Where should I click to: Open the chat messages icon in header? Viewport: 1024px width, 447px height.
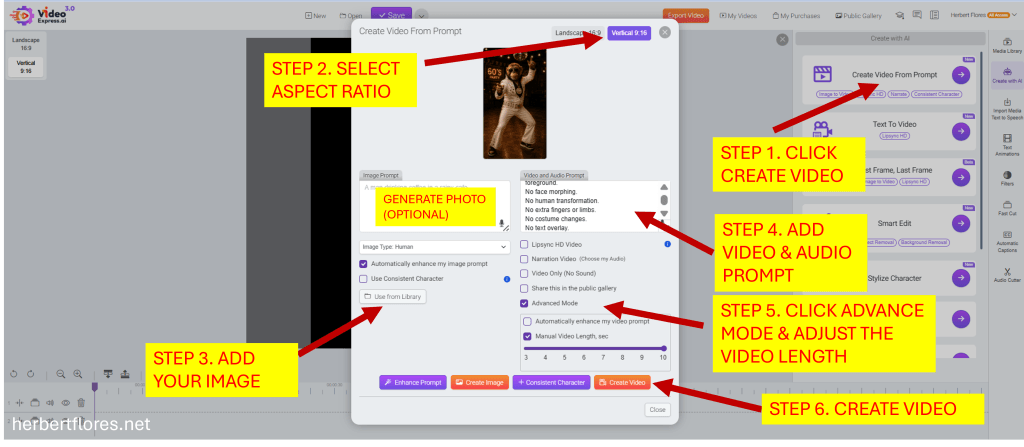point(917,15)
